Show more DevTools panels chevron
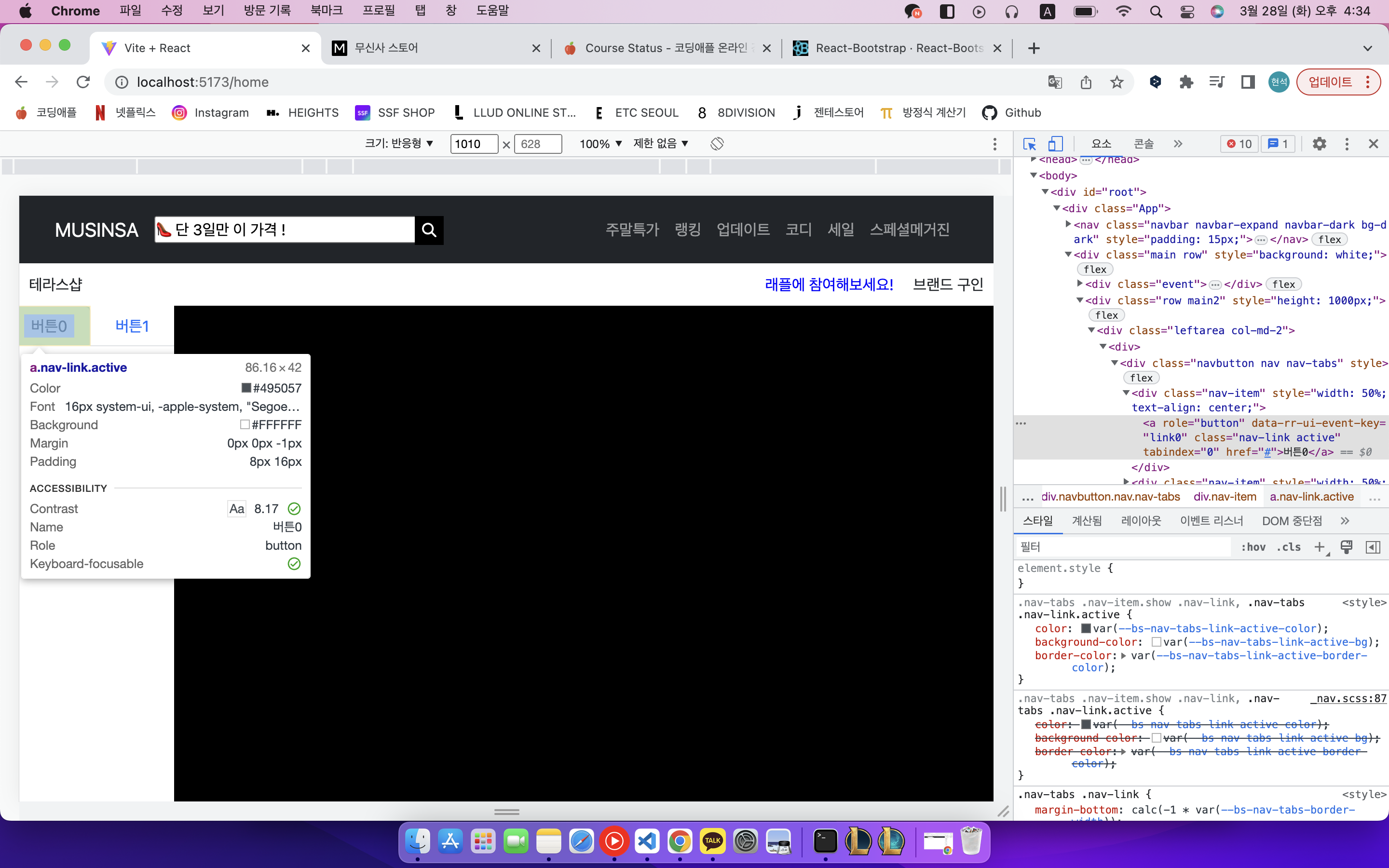 tap(1178, 144)
